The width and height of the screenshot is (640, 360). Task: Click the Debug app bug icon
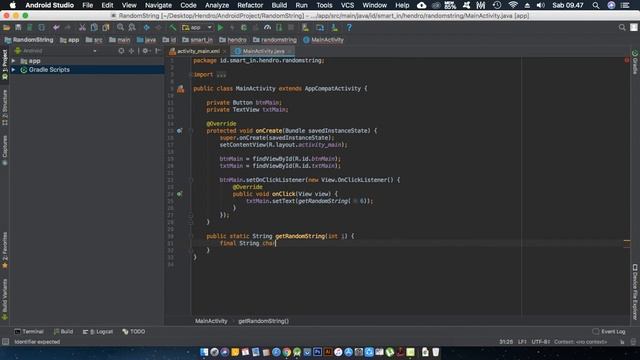tap(244, 27)
